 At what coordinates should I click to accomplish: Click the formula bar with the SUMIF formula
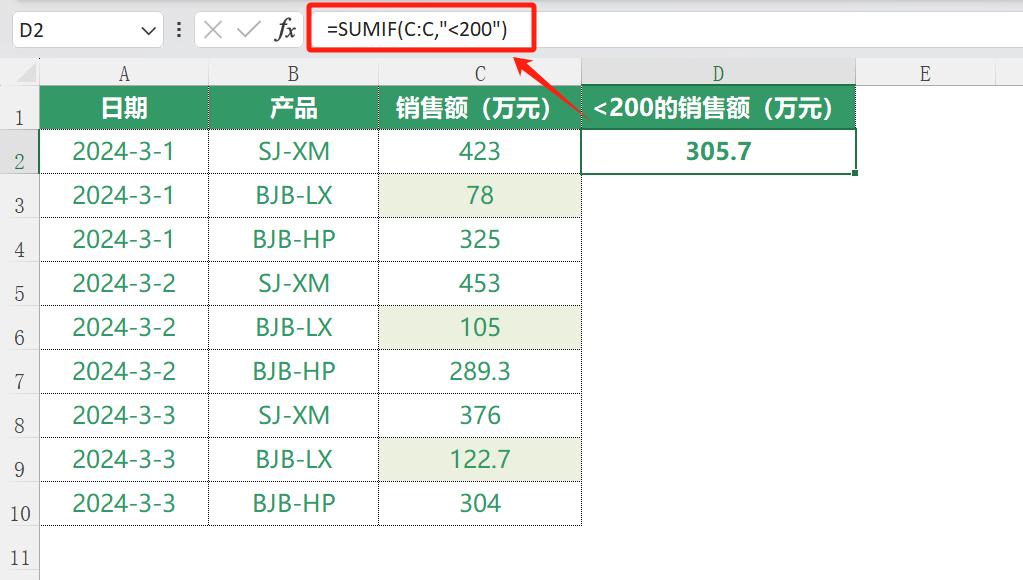665,29
